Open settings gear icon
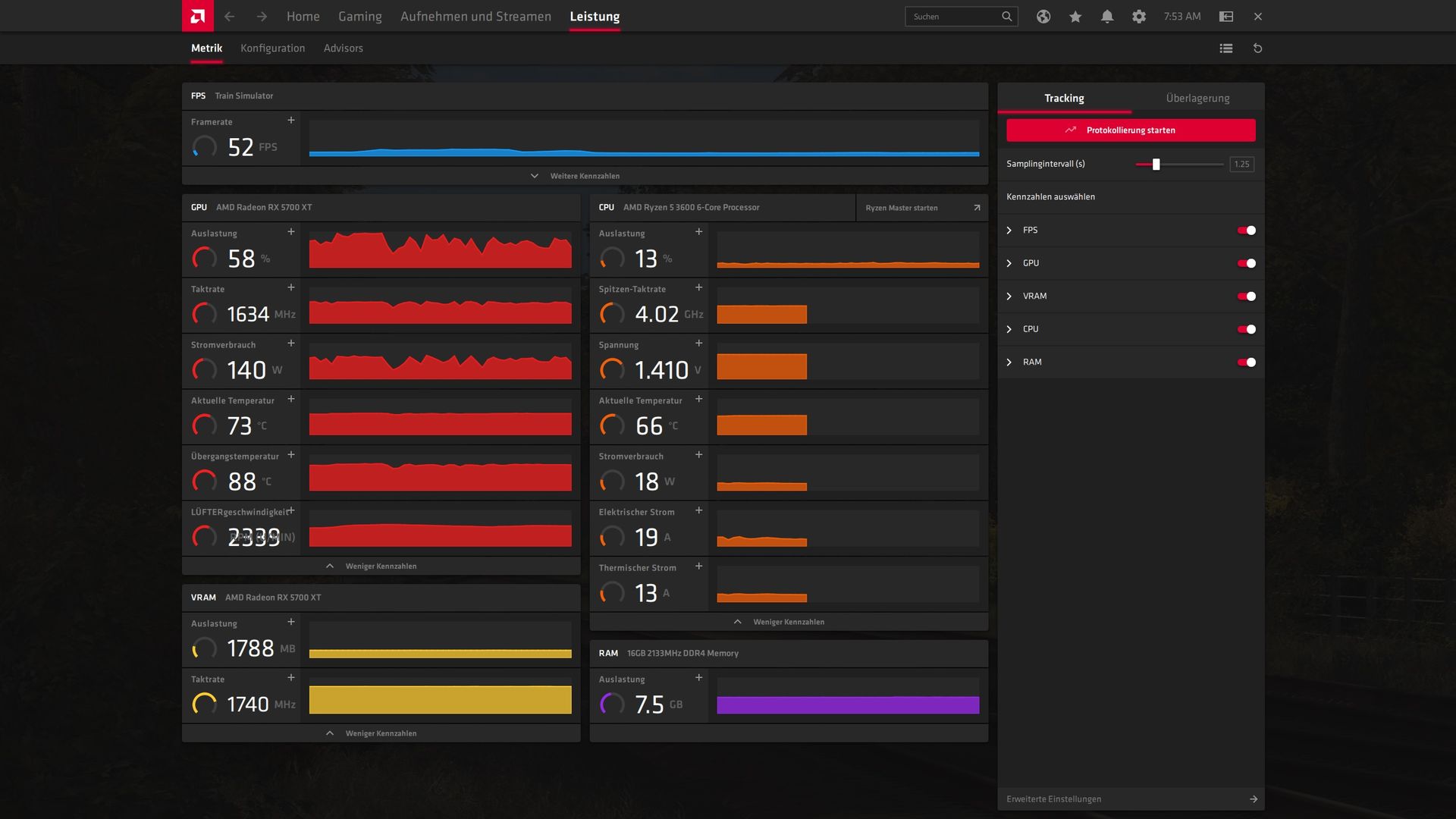The width and height of the screenshot is (1456, 819). coord(1139,17)
